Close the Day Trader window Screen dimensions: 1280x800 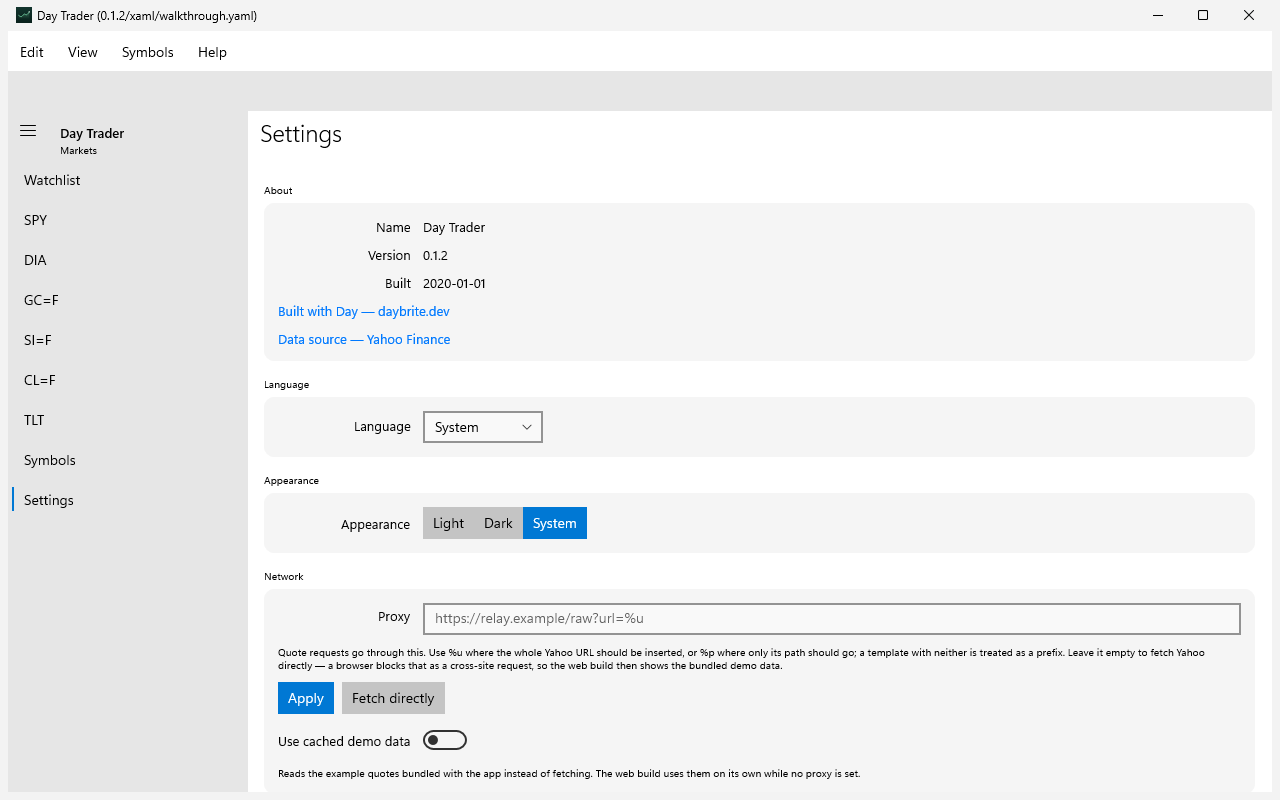click(1249, 15)
